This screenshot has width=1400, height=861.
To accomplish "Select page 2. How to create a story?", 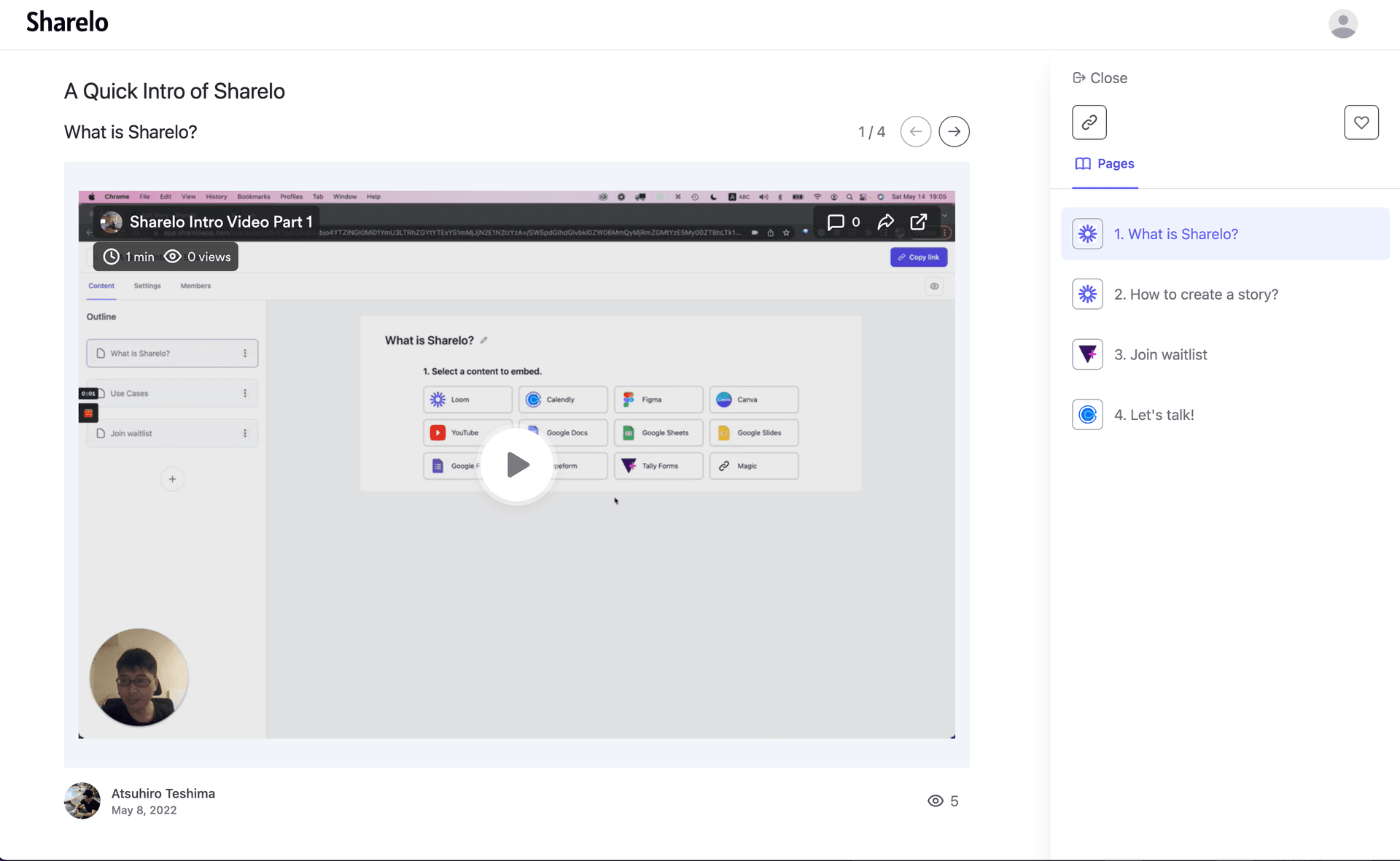I will tap(1225, 295).
